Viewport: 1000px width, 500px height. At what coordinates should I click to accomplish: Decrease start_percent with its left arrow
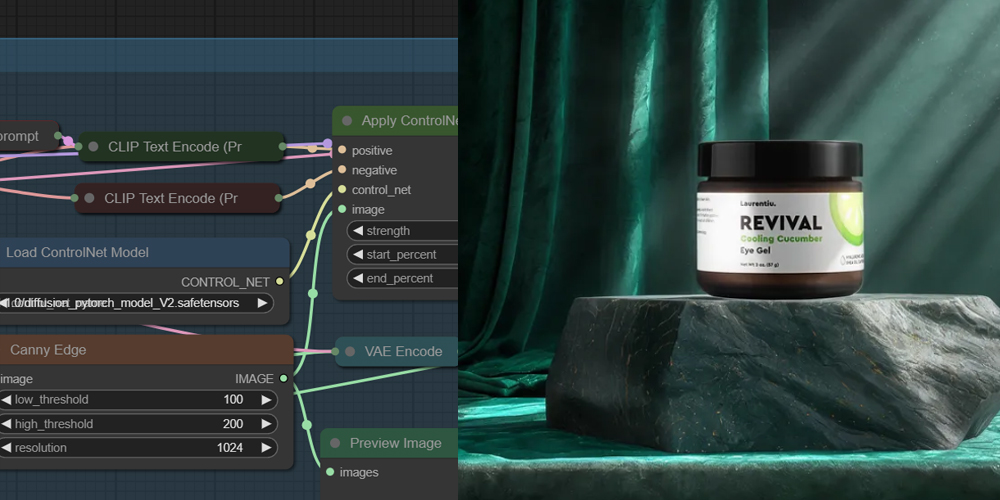(x=358, y=254)
